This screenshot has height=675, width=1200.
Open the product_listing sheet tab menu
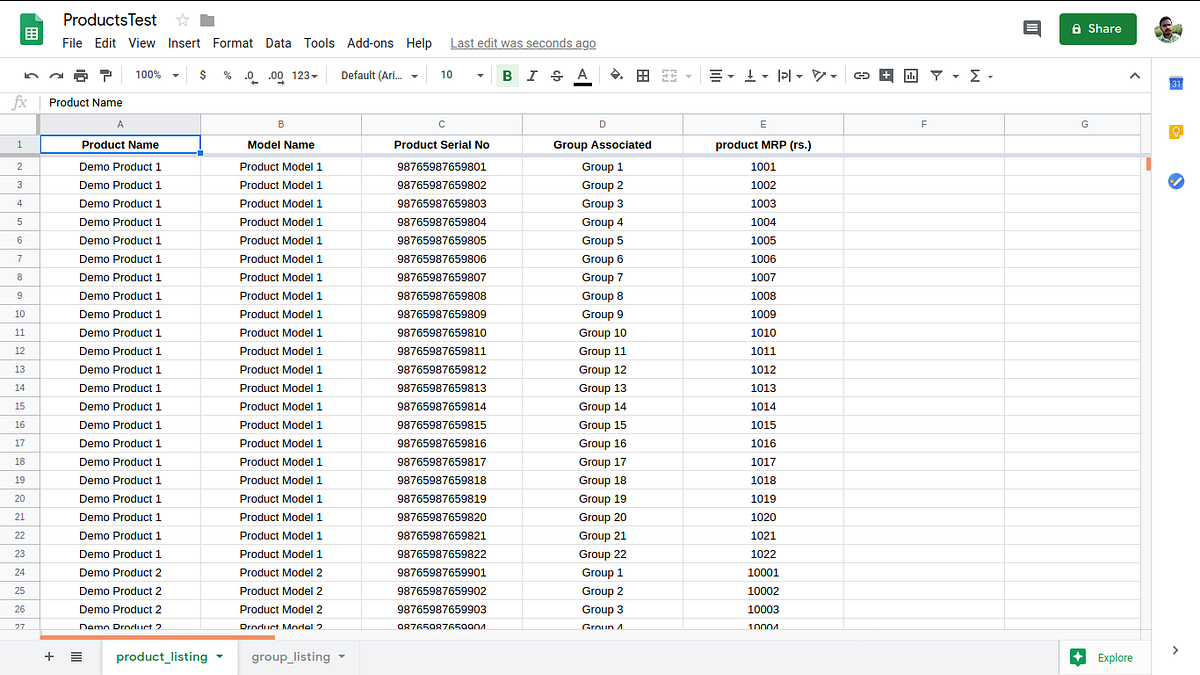pos(219,657)
